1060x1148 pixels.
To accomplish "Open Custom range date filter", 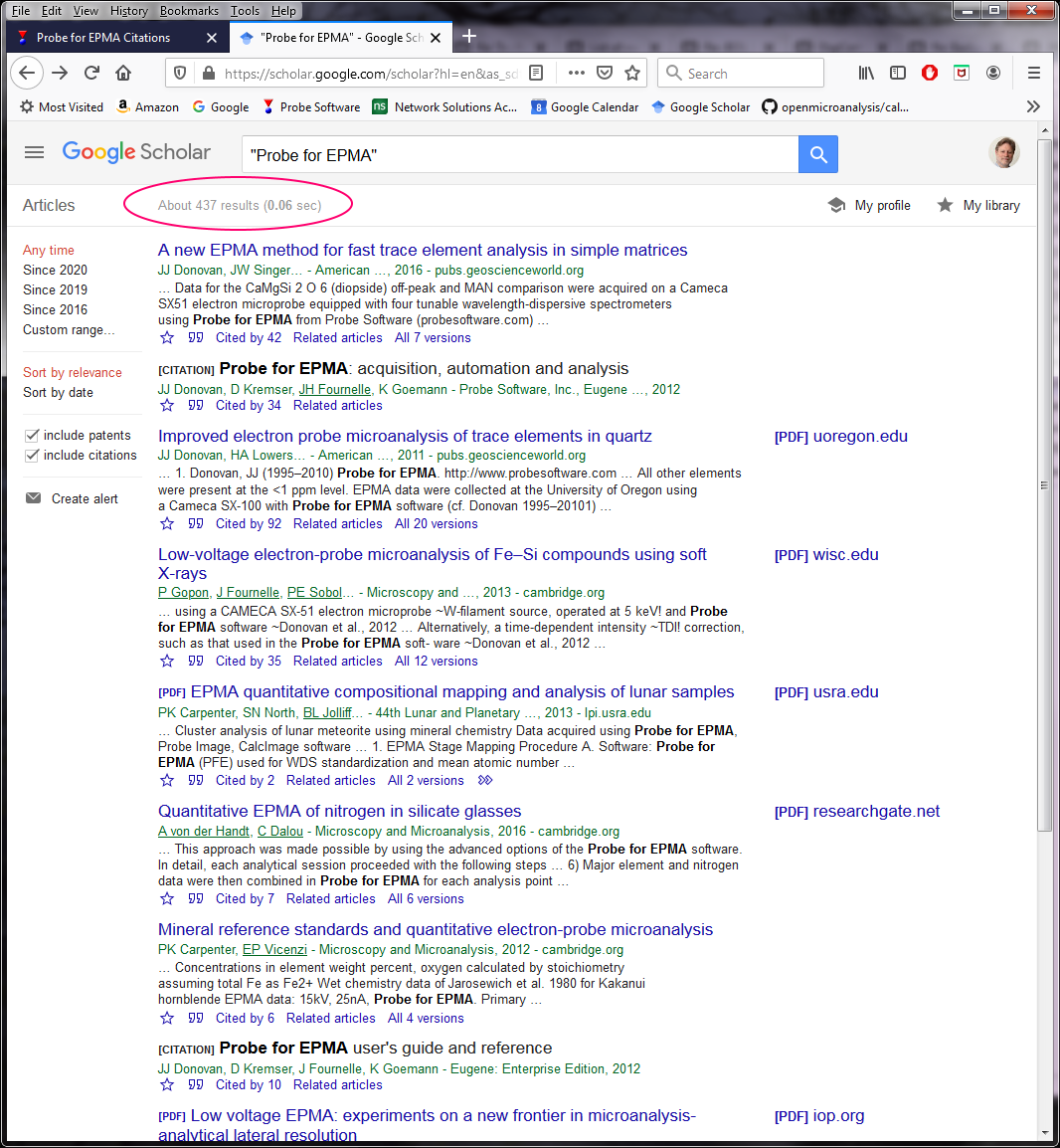I will coord(69,329).
